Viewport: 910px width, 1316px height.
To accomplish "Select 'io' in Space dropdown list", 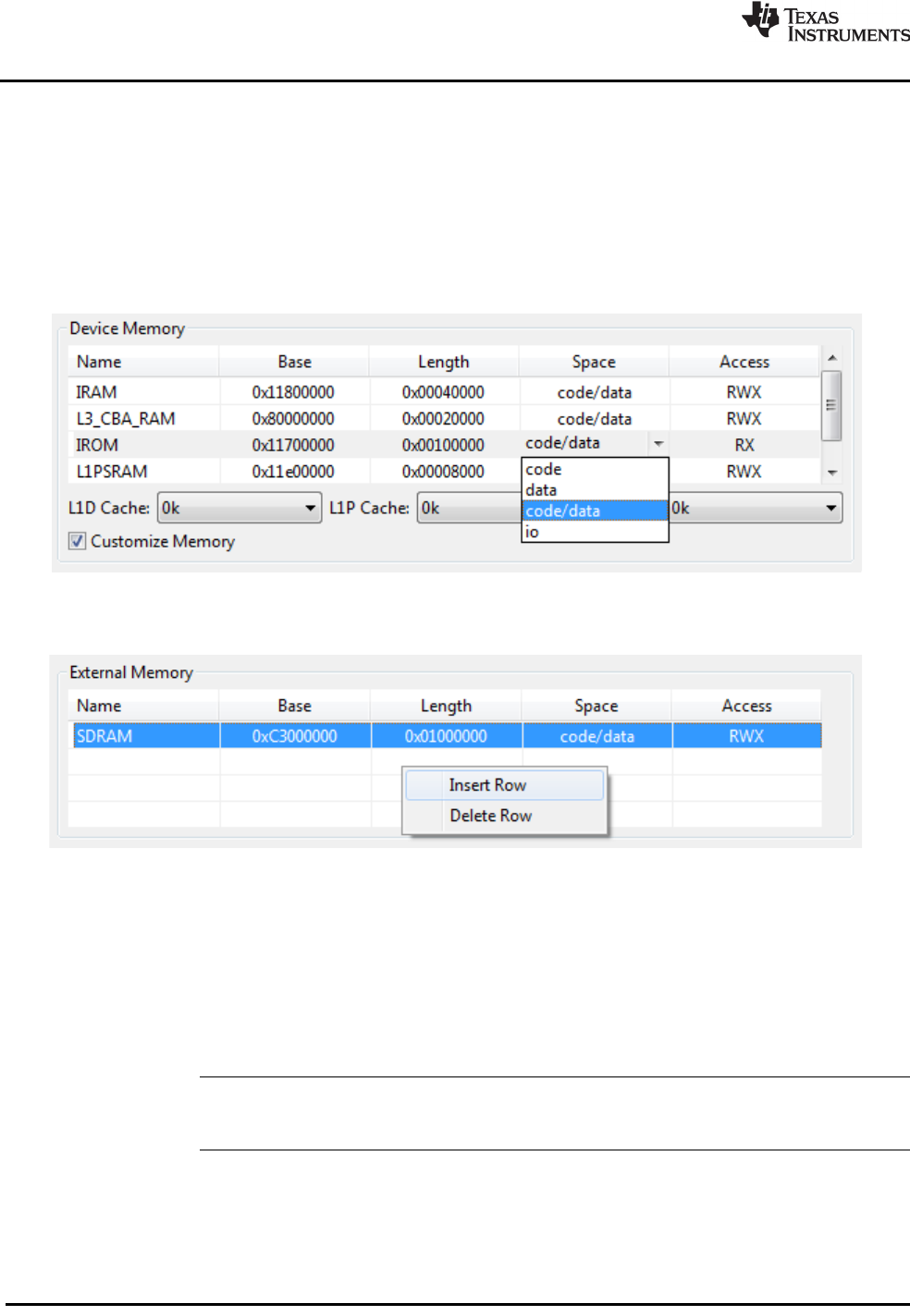I will [595, 532].
